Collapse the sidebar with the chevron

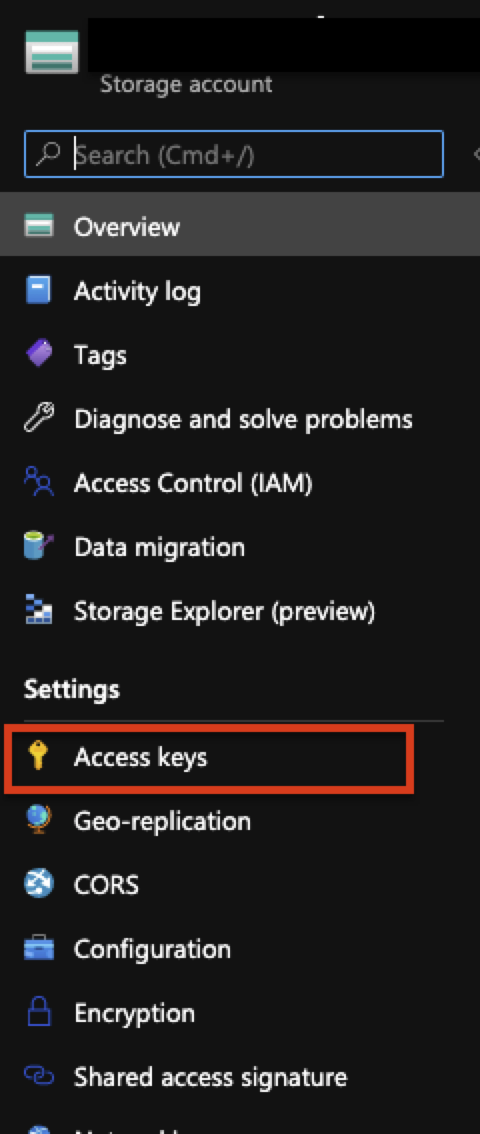pos(476,154)
